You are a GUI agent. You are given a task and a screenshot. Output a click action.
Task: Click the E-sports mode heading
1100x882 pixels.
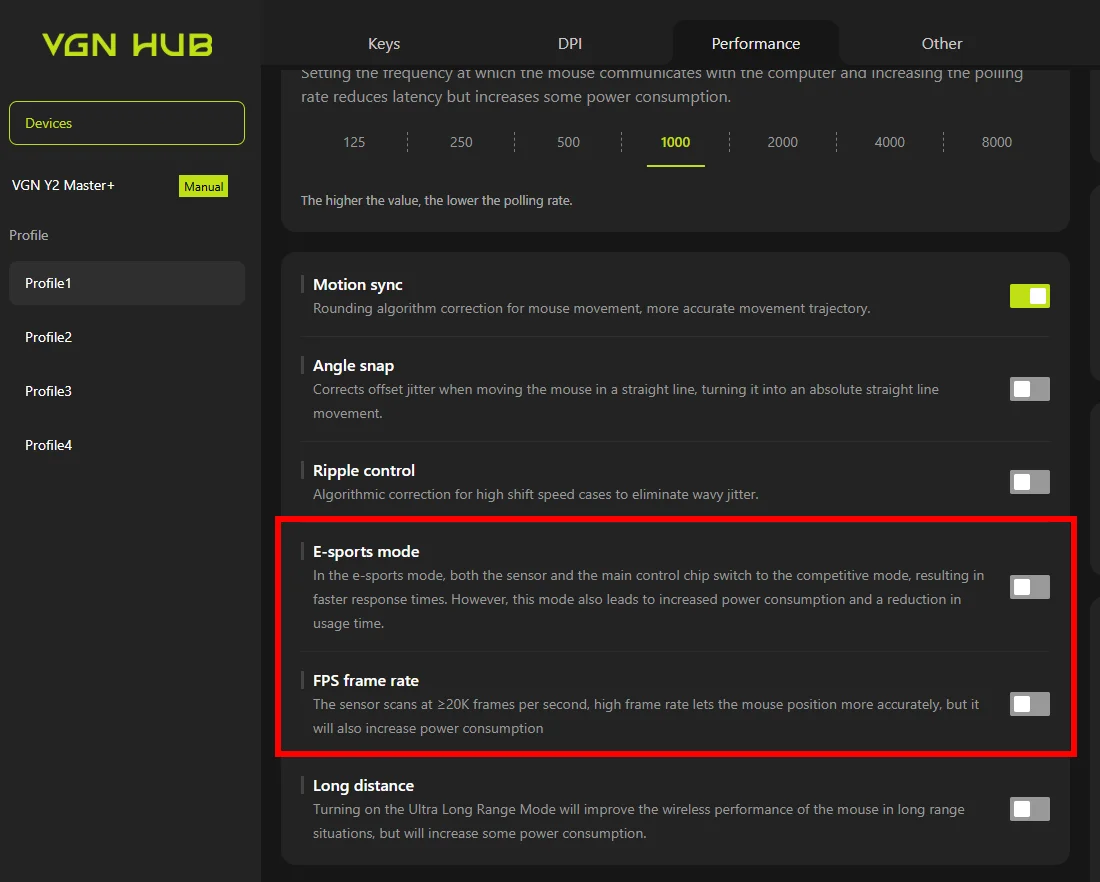pos(366,552)
